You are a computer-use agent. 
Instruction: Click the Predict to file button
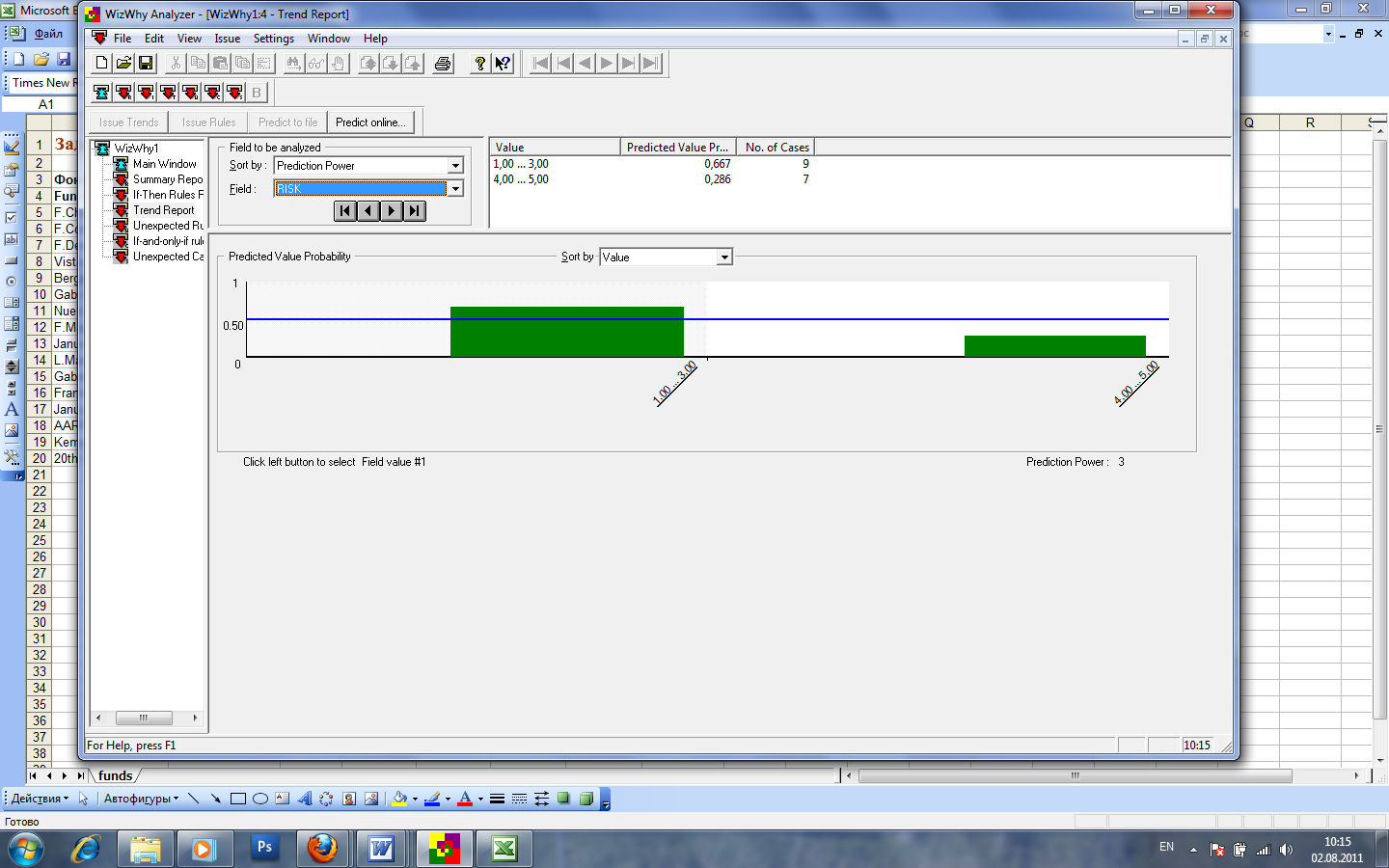tap(287, 122)
